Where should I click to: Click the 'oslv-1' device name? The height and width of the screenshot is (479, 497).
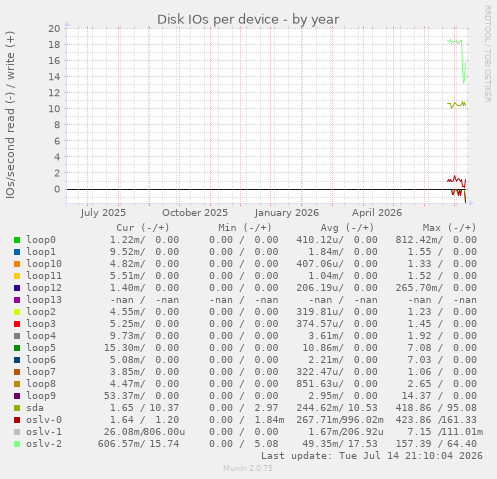coord(44,432)
